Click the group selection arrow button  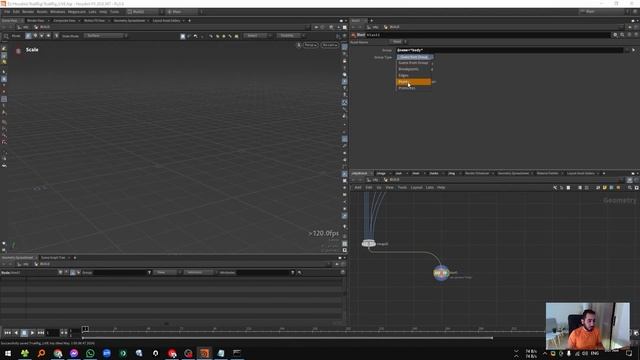[x=633, y=50]
